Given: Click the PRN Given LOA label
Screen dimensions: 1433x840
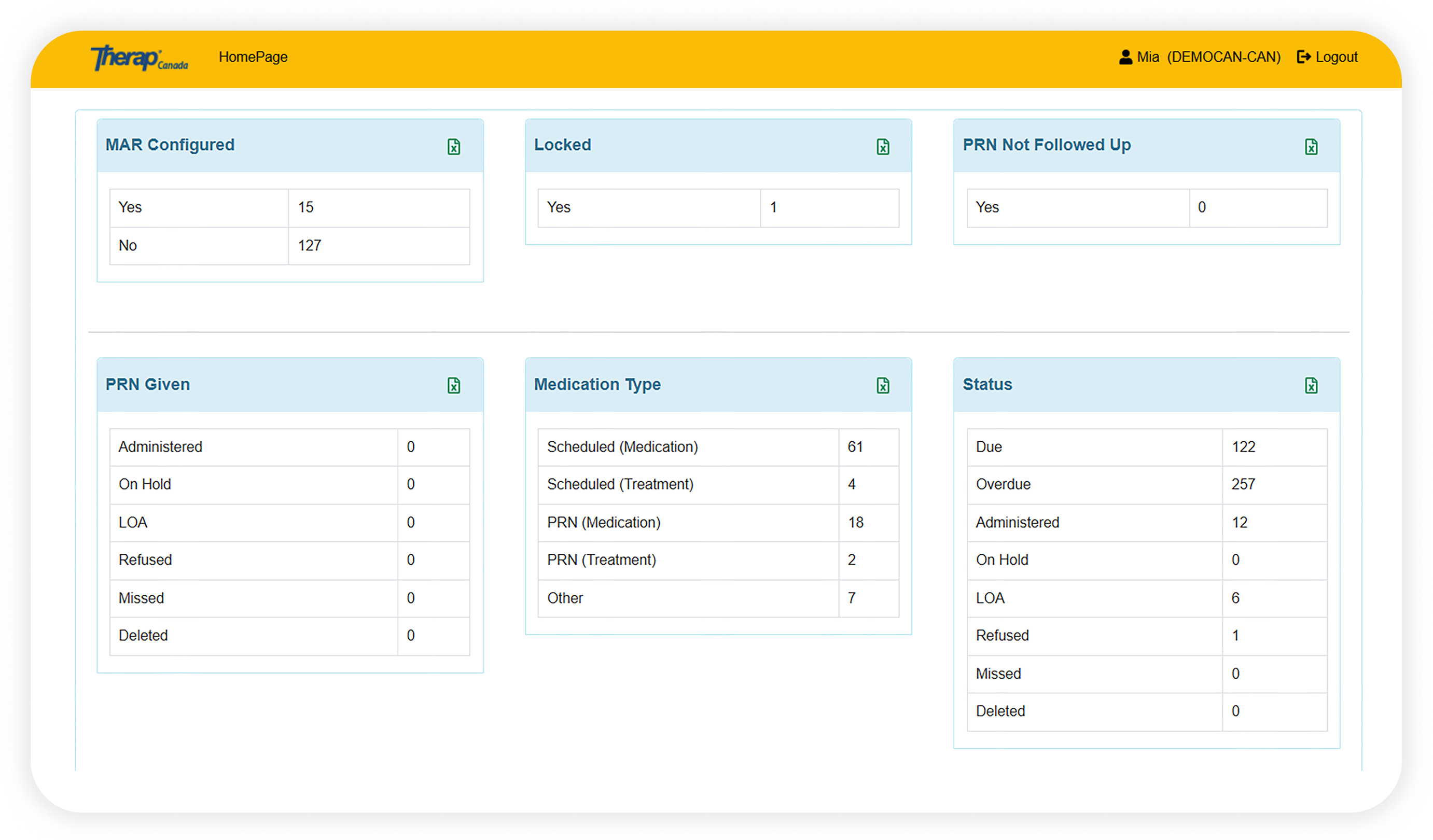Looking at the screenshot, I should tap(132, 522).
